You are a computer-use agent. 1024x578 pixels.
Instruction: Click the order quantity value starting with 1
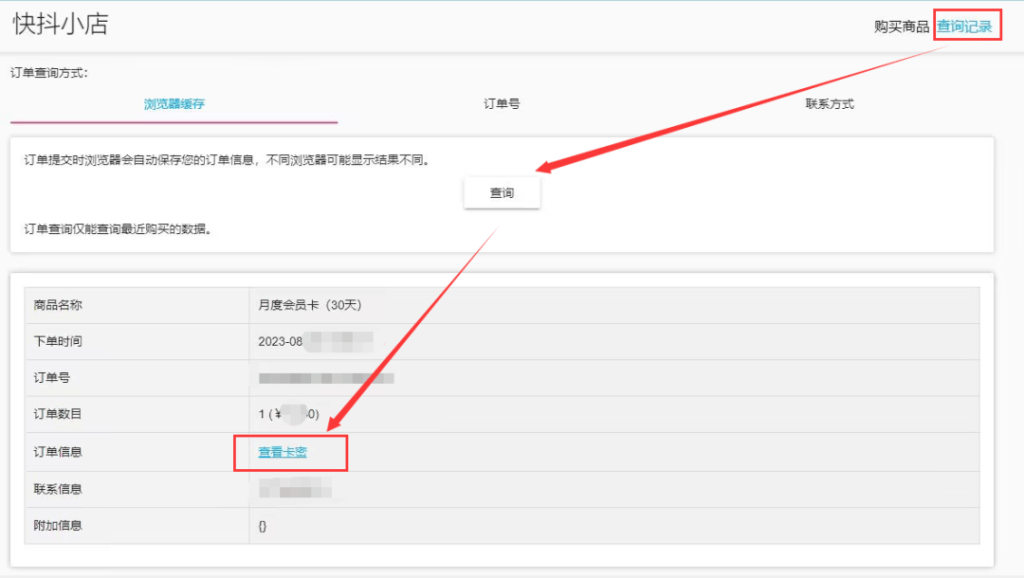[x=289, y=414]
